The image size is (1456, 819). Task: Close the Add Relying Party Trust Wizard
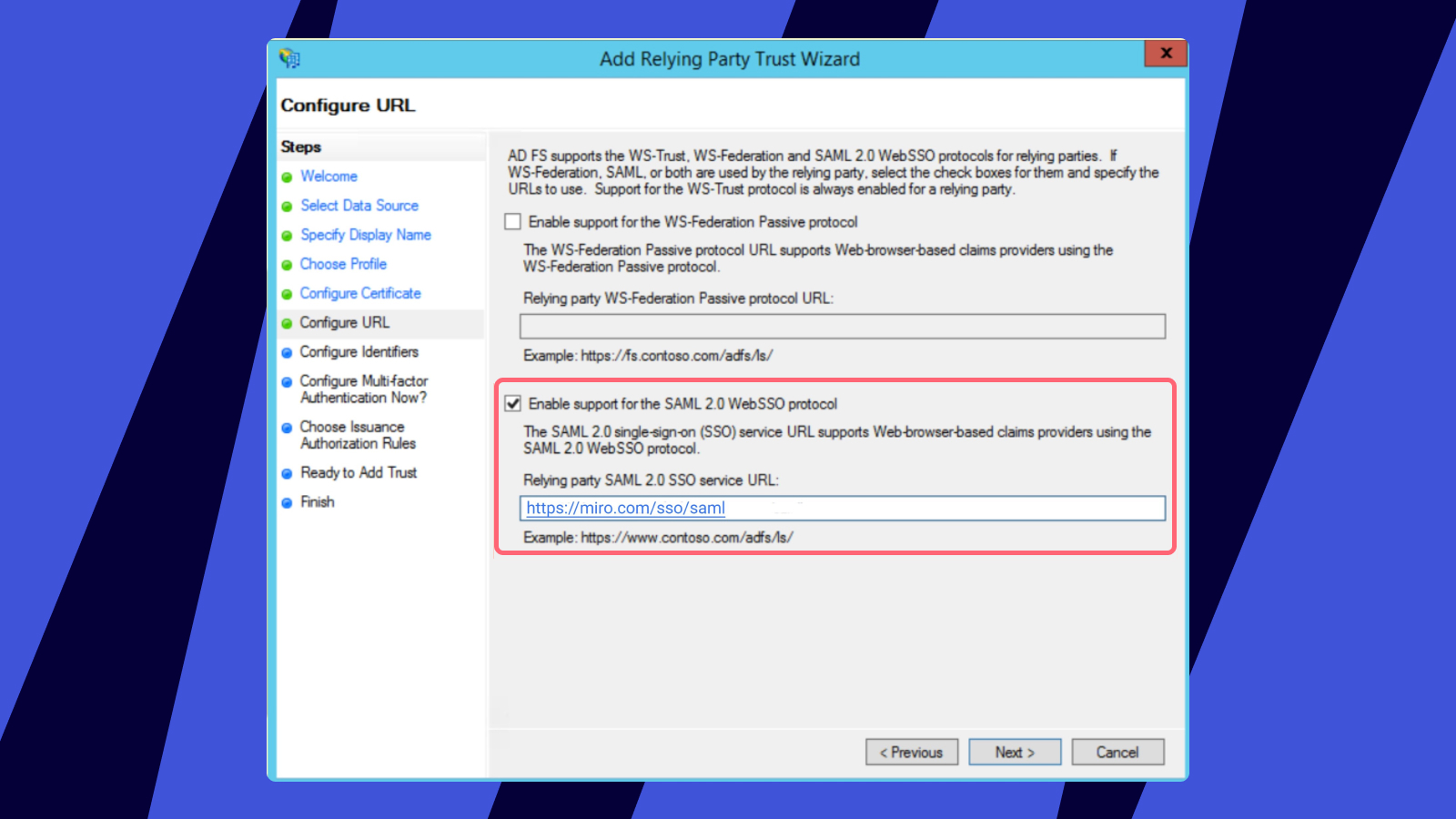click(1166, 53)
